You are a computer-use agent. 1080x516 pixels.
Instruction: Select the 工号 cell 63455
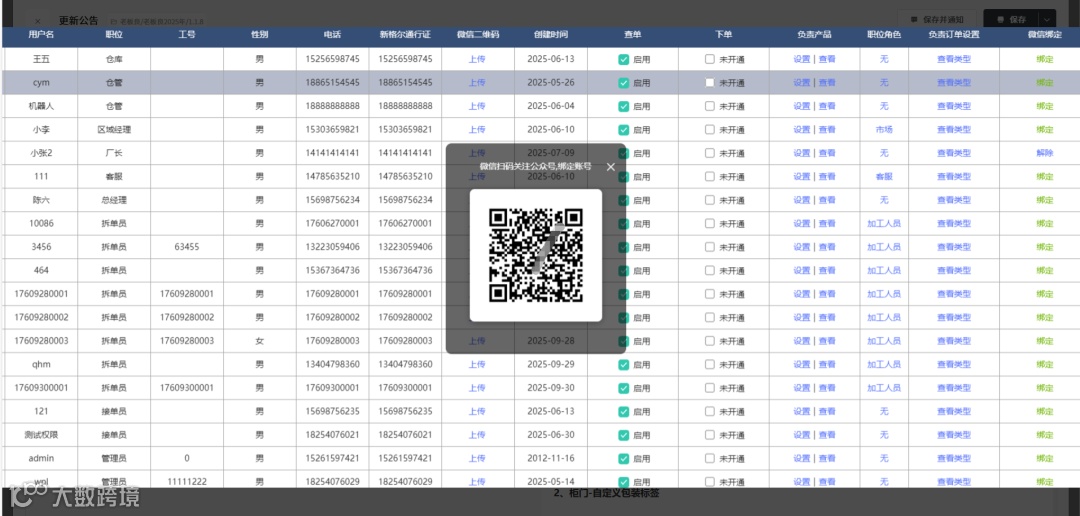[x=187, y=247]
